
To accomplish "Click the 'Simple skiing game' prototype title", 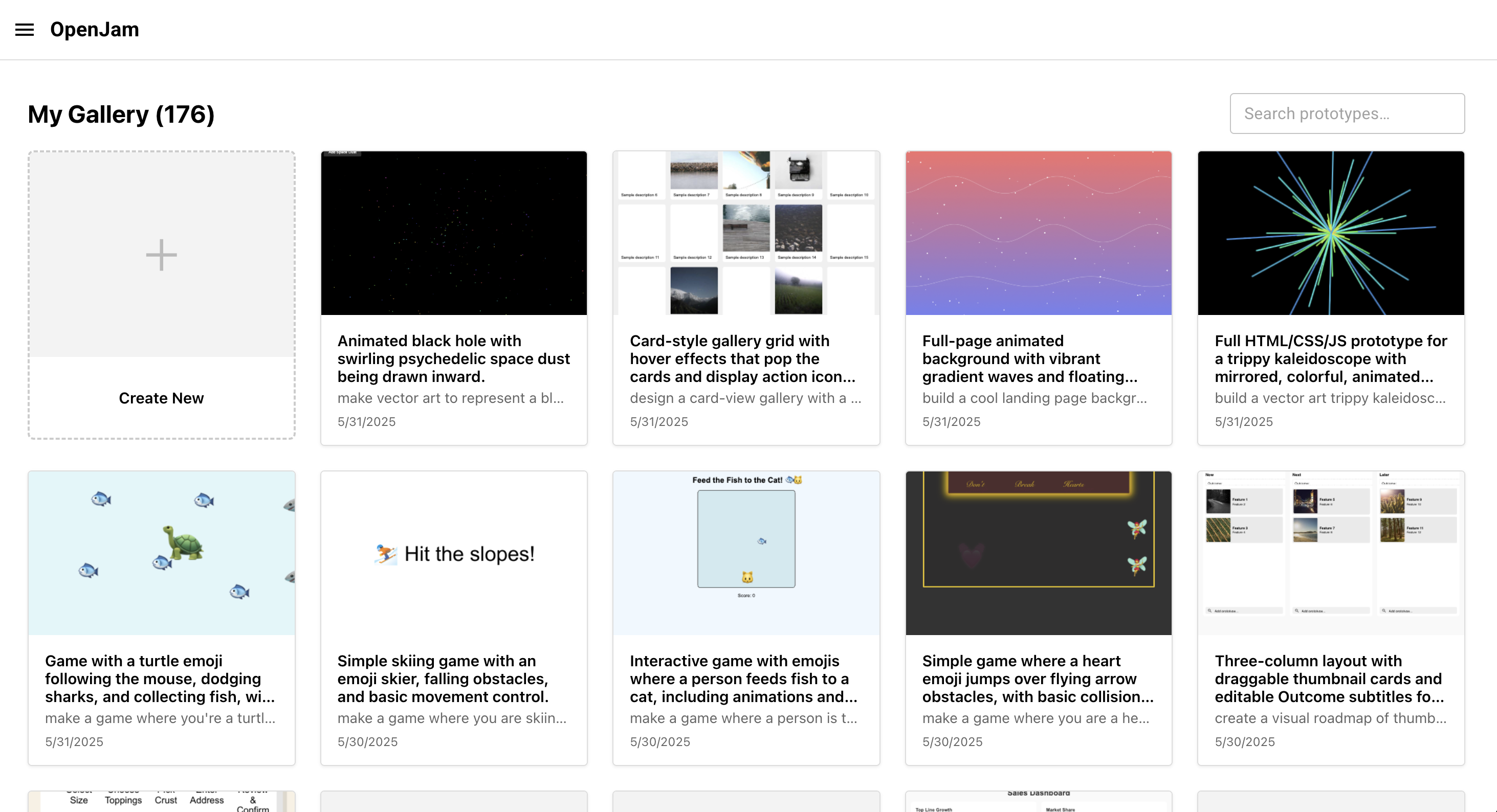I will 443,679.
